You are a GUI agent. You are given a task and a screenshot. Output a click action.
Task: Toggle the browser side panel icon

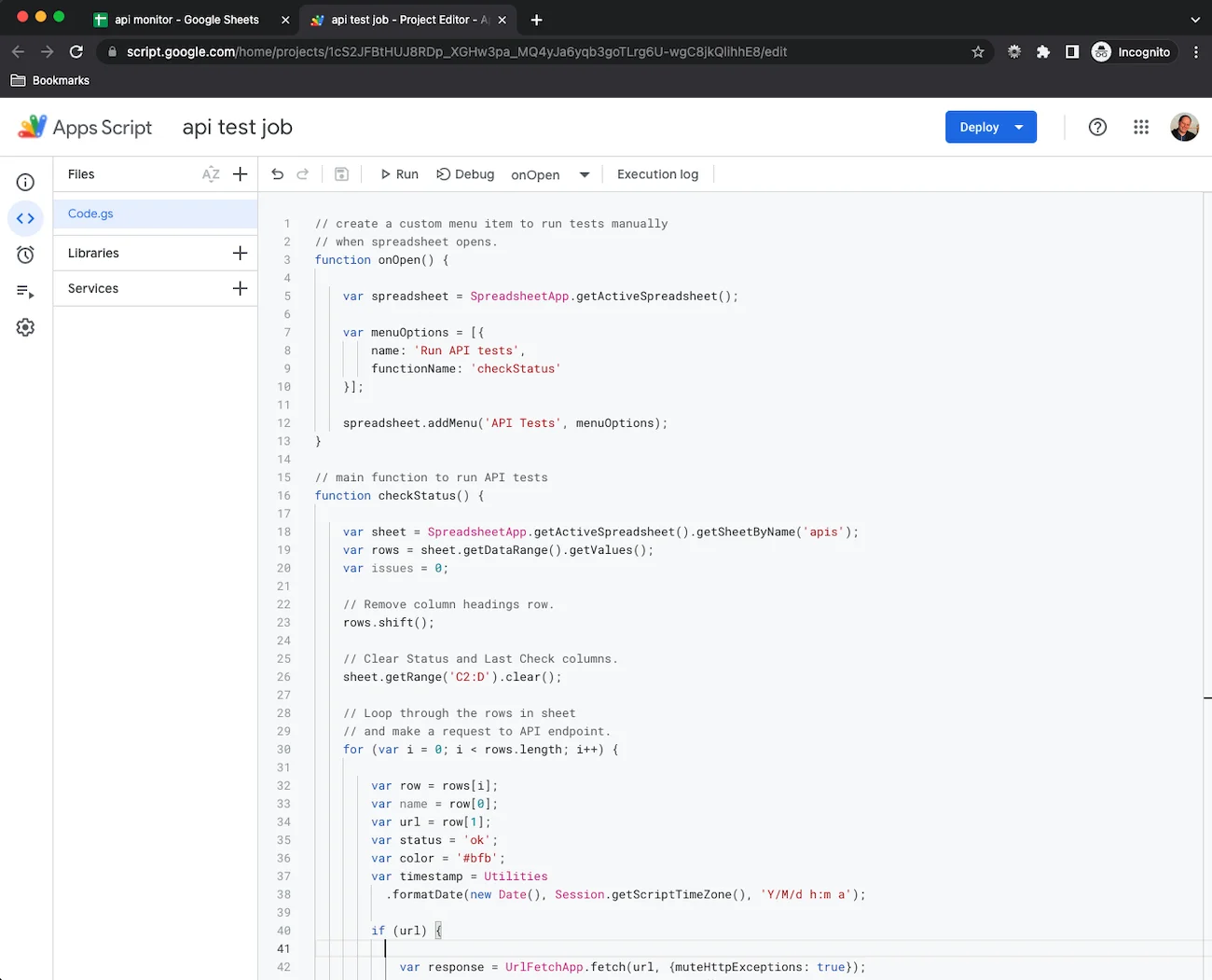point(1072,52)
